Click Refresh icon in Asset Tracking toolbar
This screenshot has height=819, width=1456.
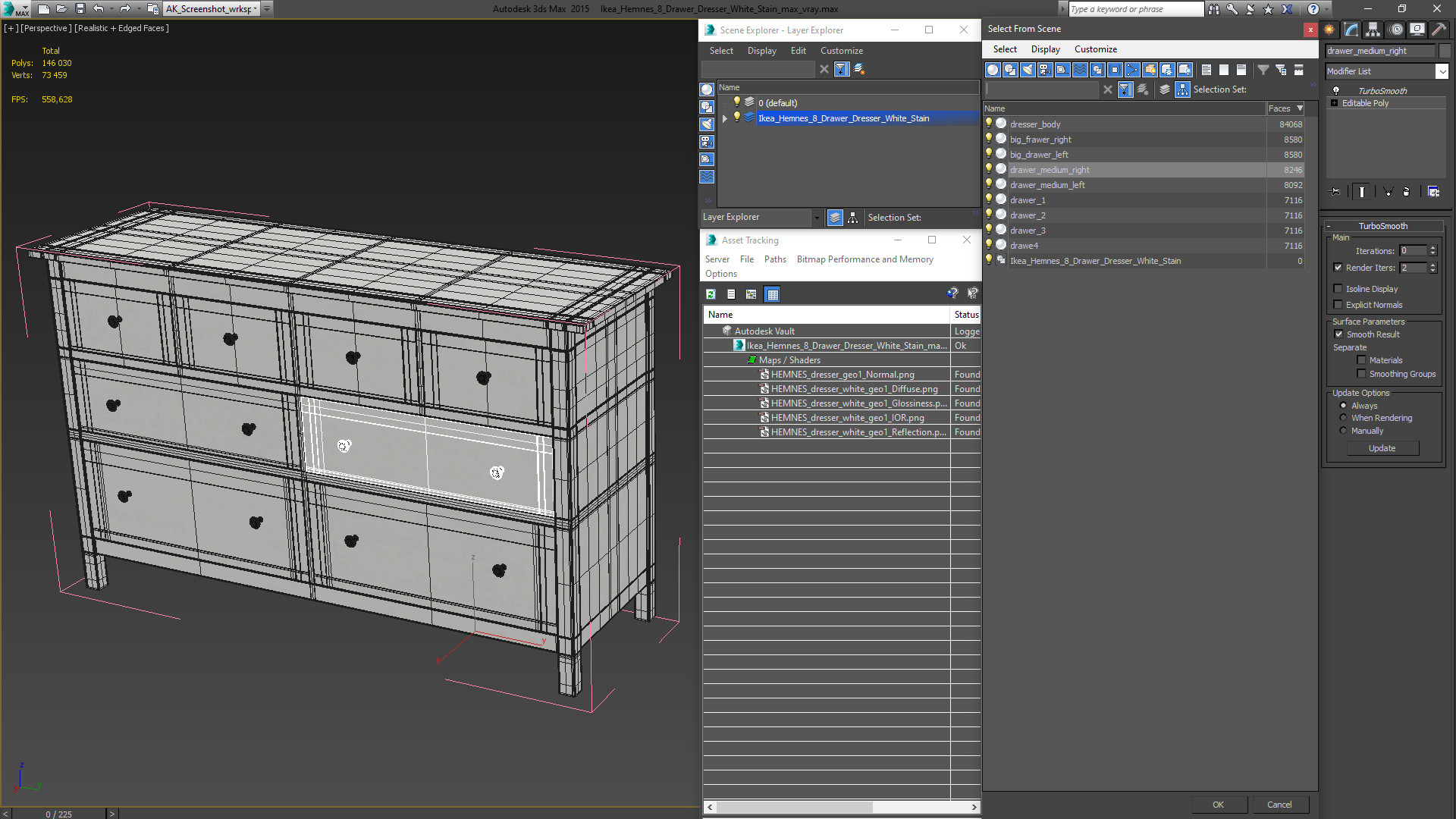(711, 294)
